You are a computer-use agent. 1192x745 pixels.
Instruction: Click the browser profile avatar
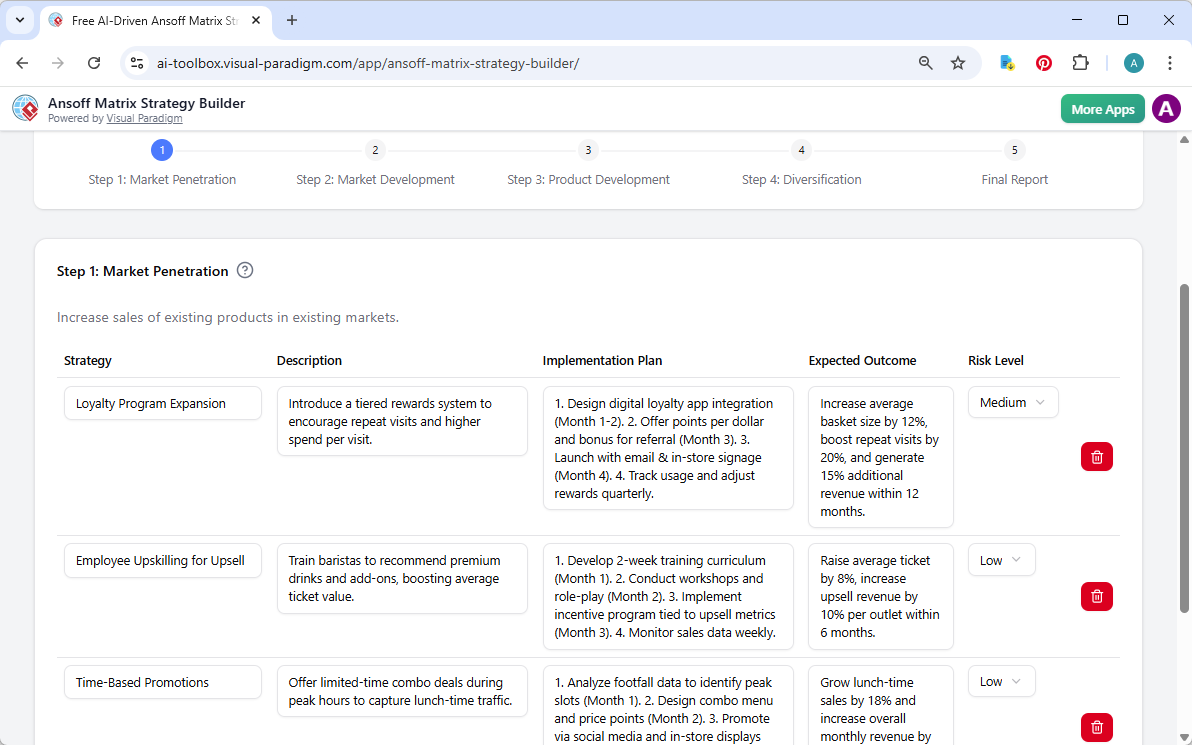(1133, 62)
